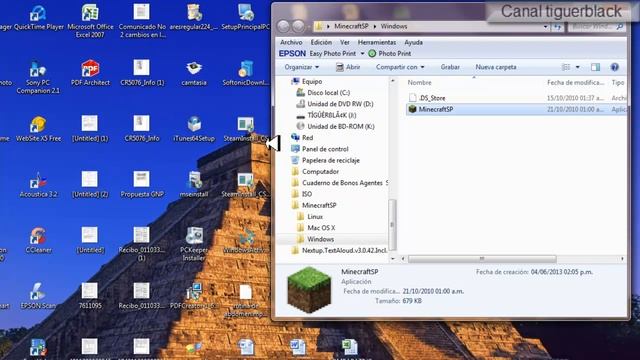Click the Explorer search input field
Image resolution: width=640 pixels, height=360 pixels.
pos(597,27)
